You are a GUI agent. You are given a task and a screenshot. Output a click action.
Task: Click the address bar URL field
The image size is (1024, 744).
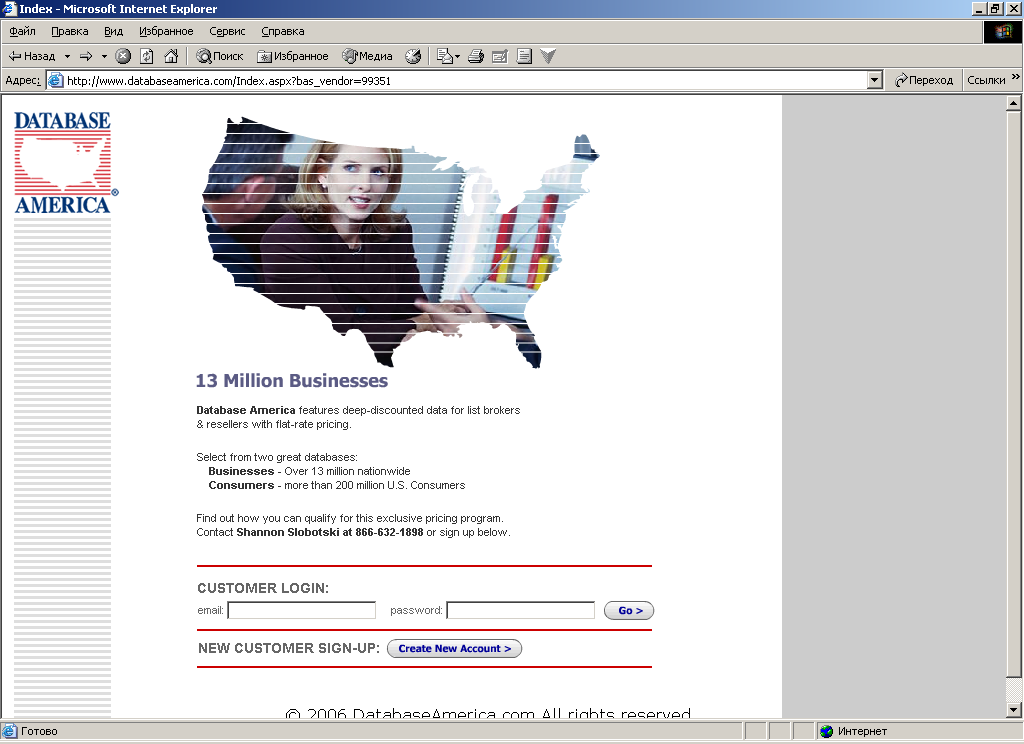tap(465, 80)
